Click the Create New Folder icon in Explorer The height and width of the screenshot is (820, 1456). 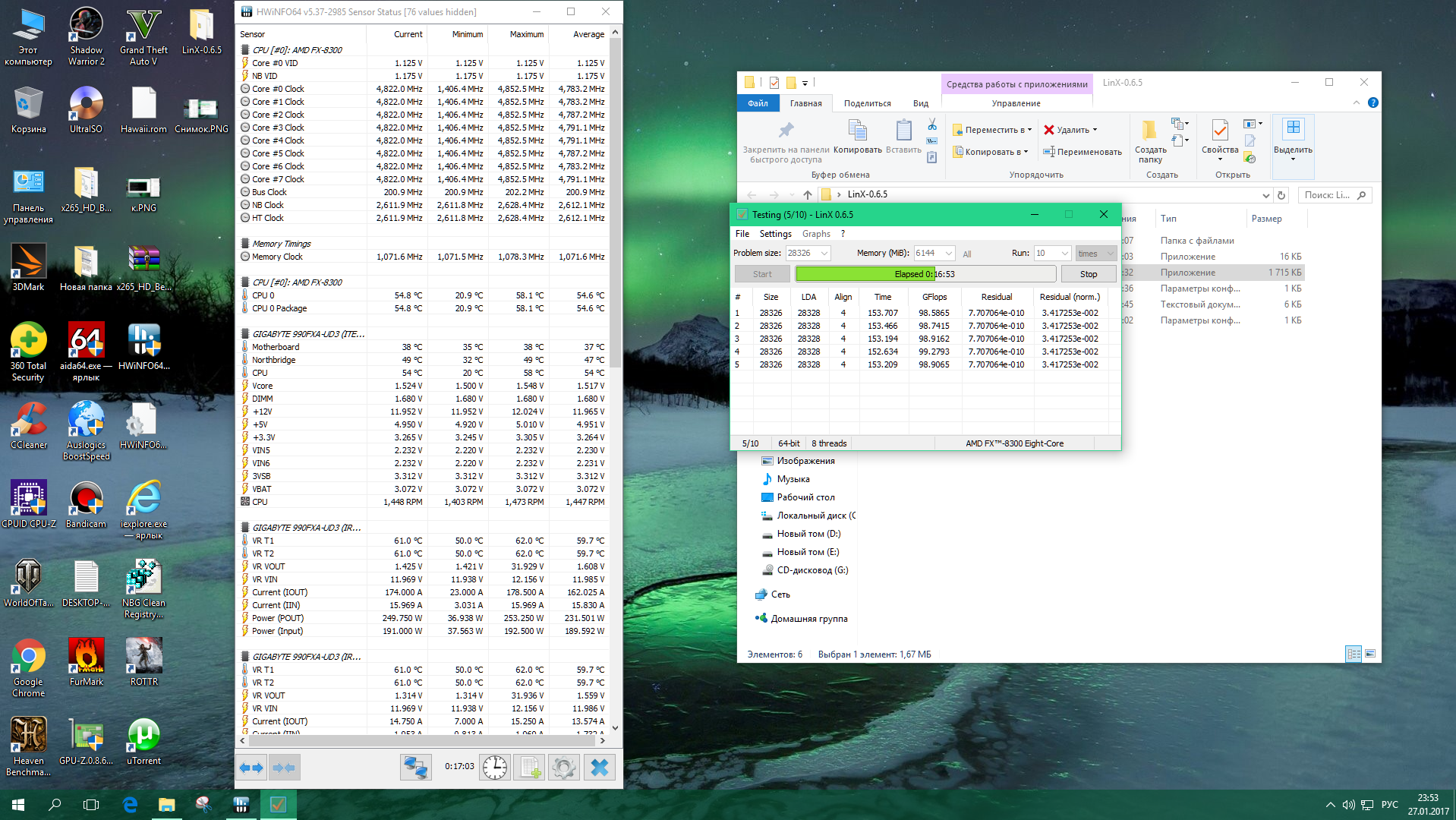(1150, 131)
